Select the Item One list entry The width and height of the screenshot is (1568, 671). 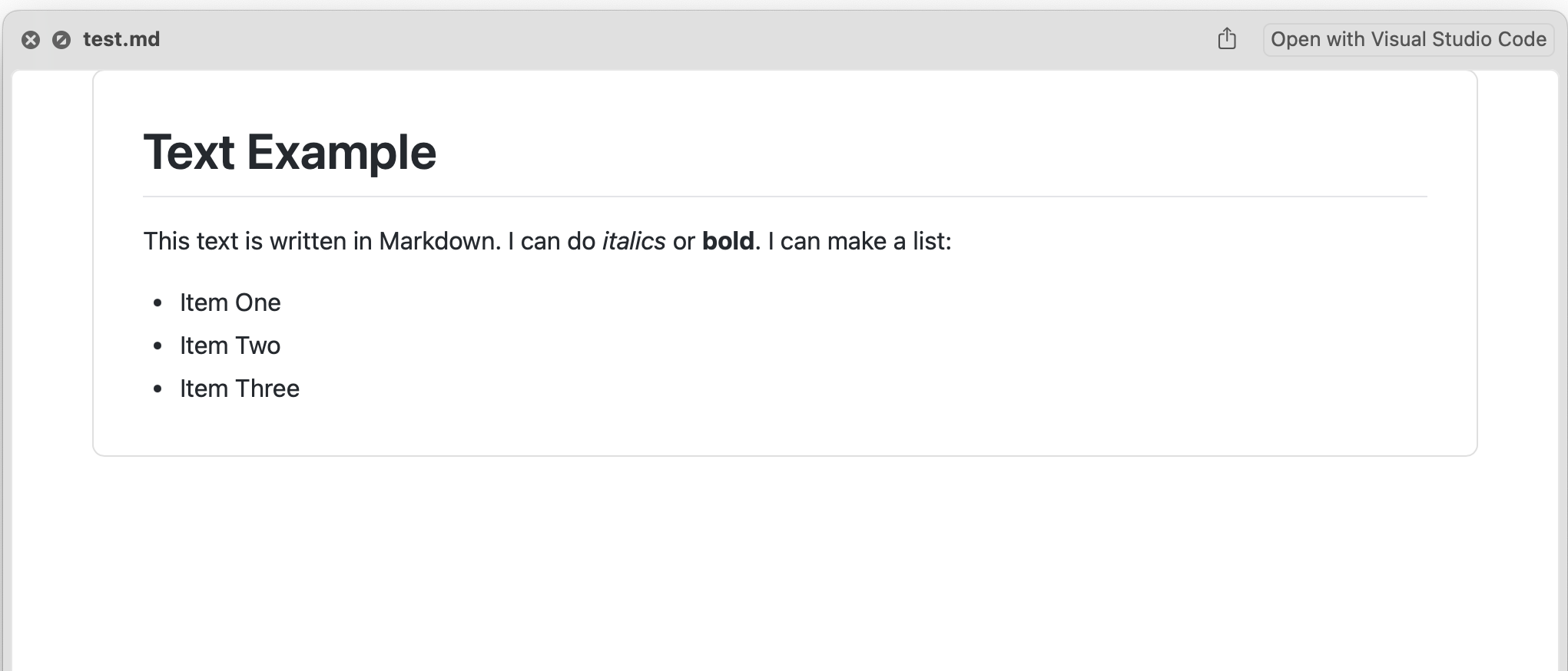click(230, 302)
